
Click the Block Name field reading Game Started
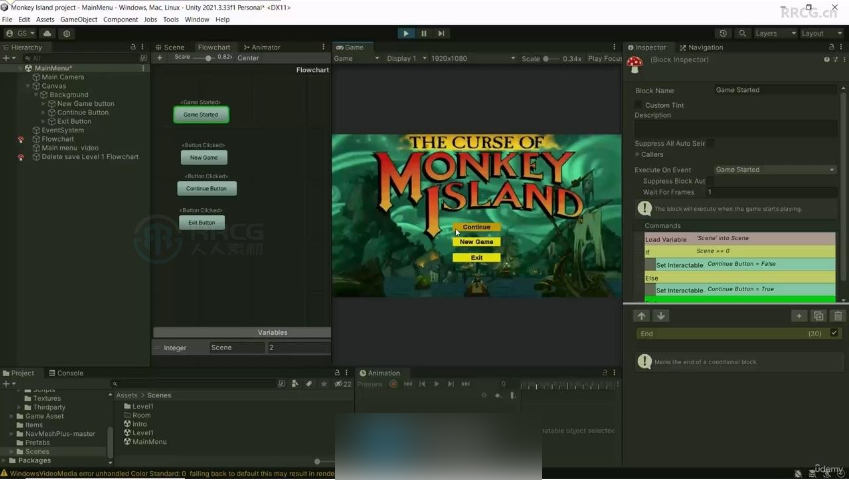tap(775, 90)
